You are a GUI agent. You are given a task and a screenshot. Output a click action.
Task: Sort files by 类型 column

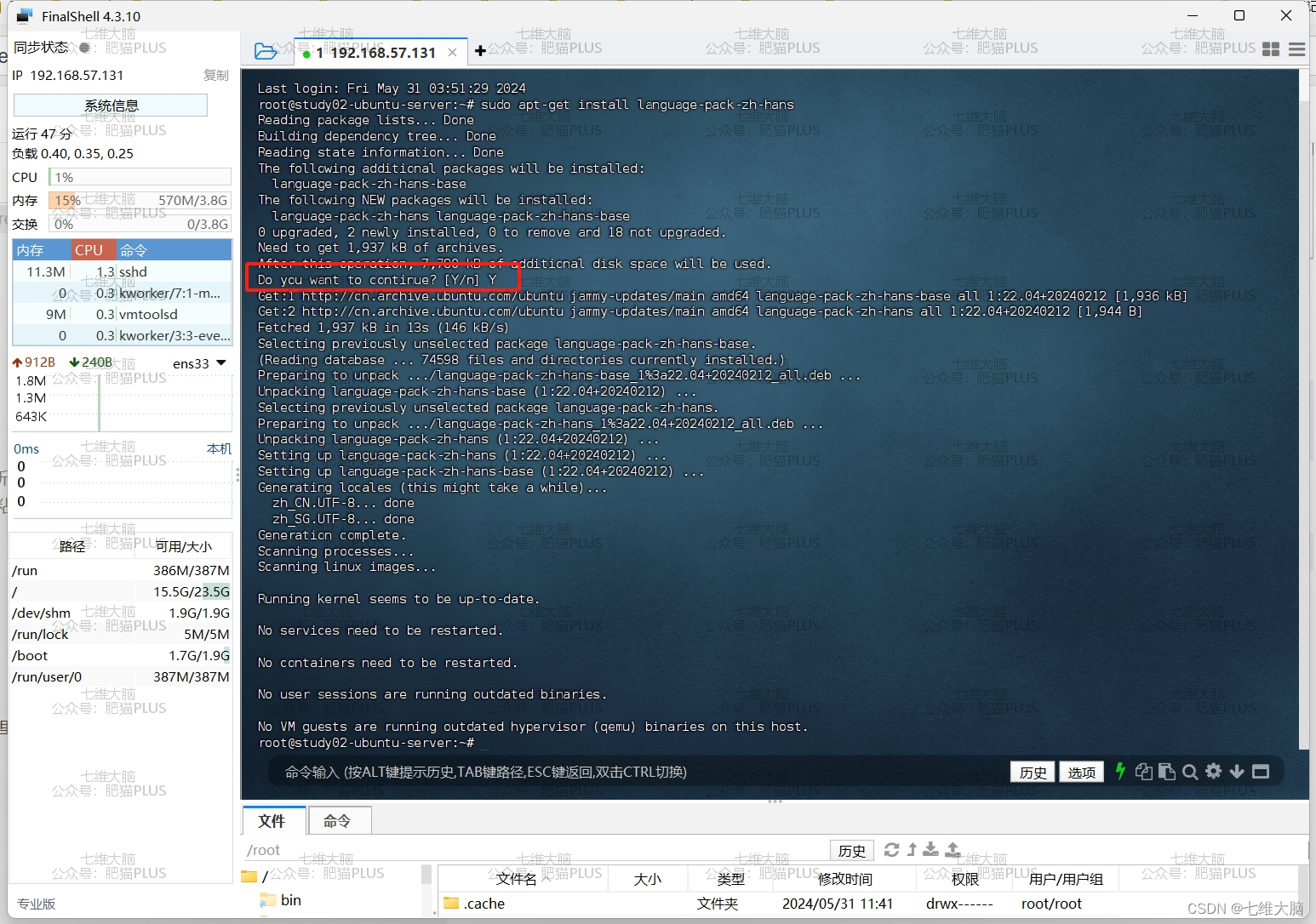point(730,879)
